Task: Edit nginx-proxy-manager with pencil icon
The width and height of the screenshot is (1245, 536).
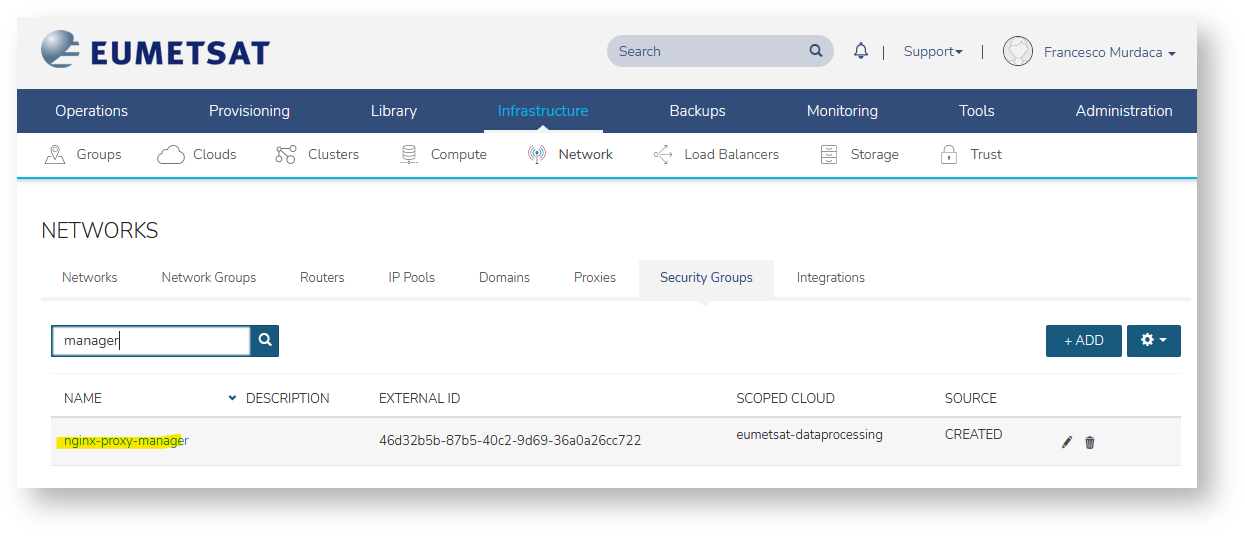Action: coord(1067,442)
